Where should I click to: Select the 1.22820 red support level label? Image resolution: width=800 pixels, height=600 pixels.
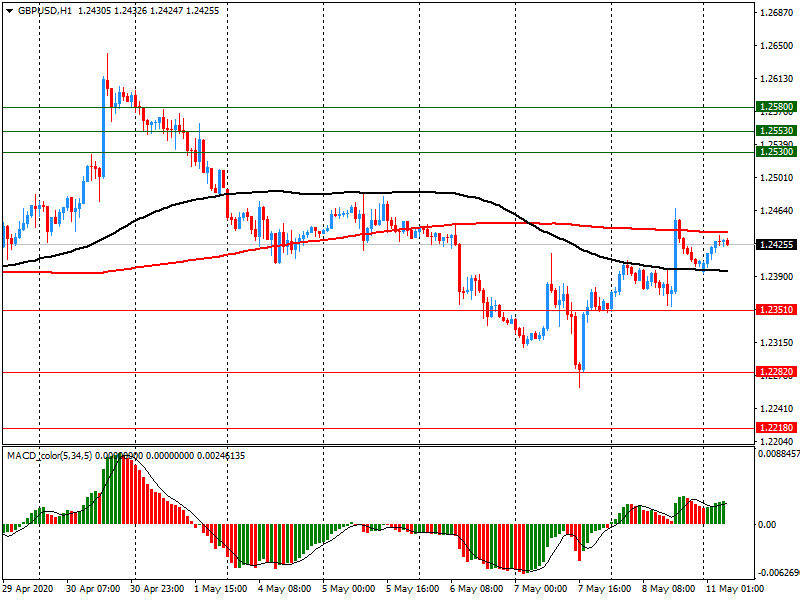click(777, 371)
